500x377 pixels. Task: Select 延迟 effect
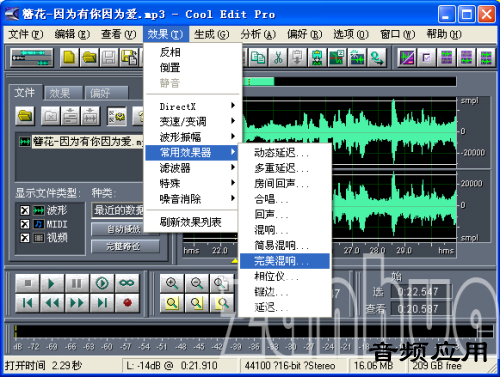click(285, 307)
